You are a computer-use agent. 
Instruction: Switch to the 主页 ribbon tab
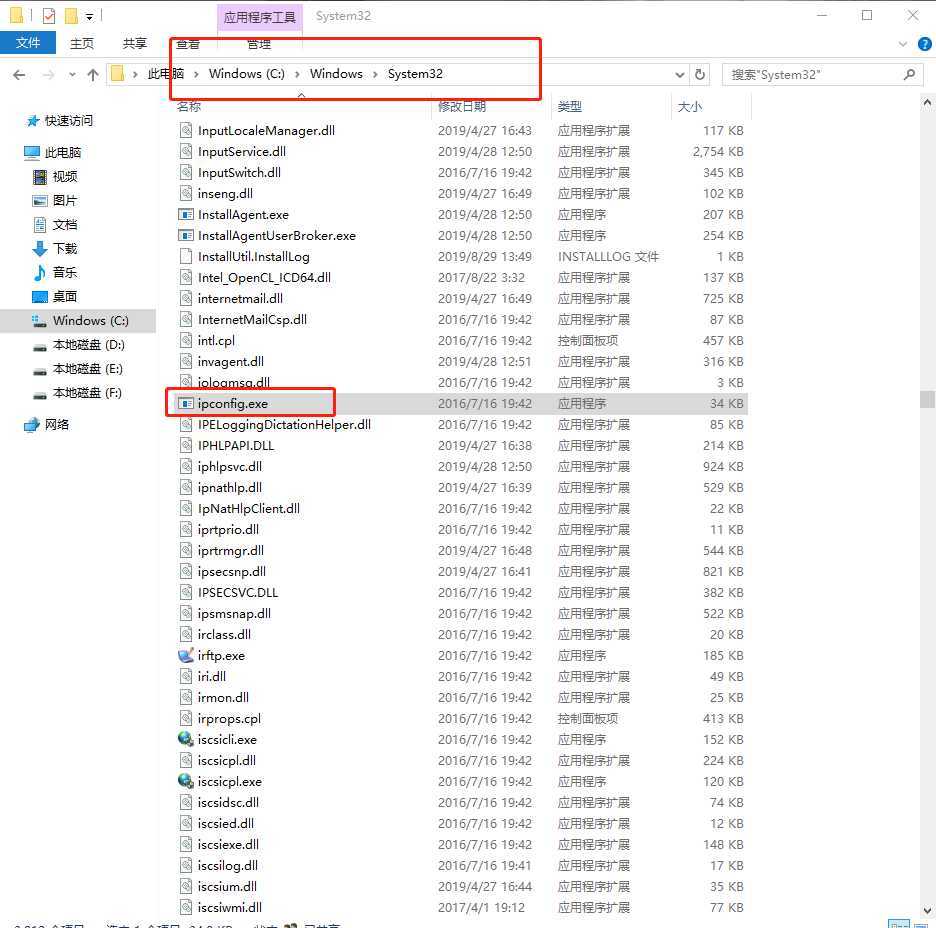(82, 43)
